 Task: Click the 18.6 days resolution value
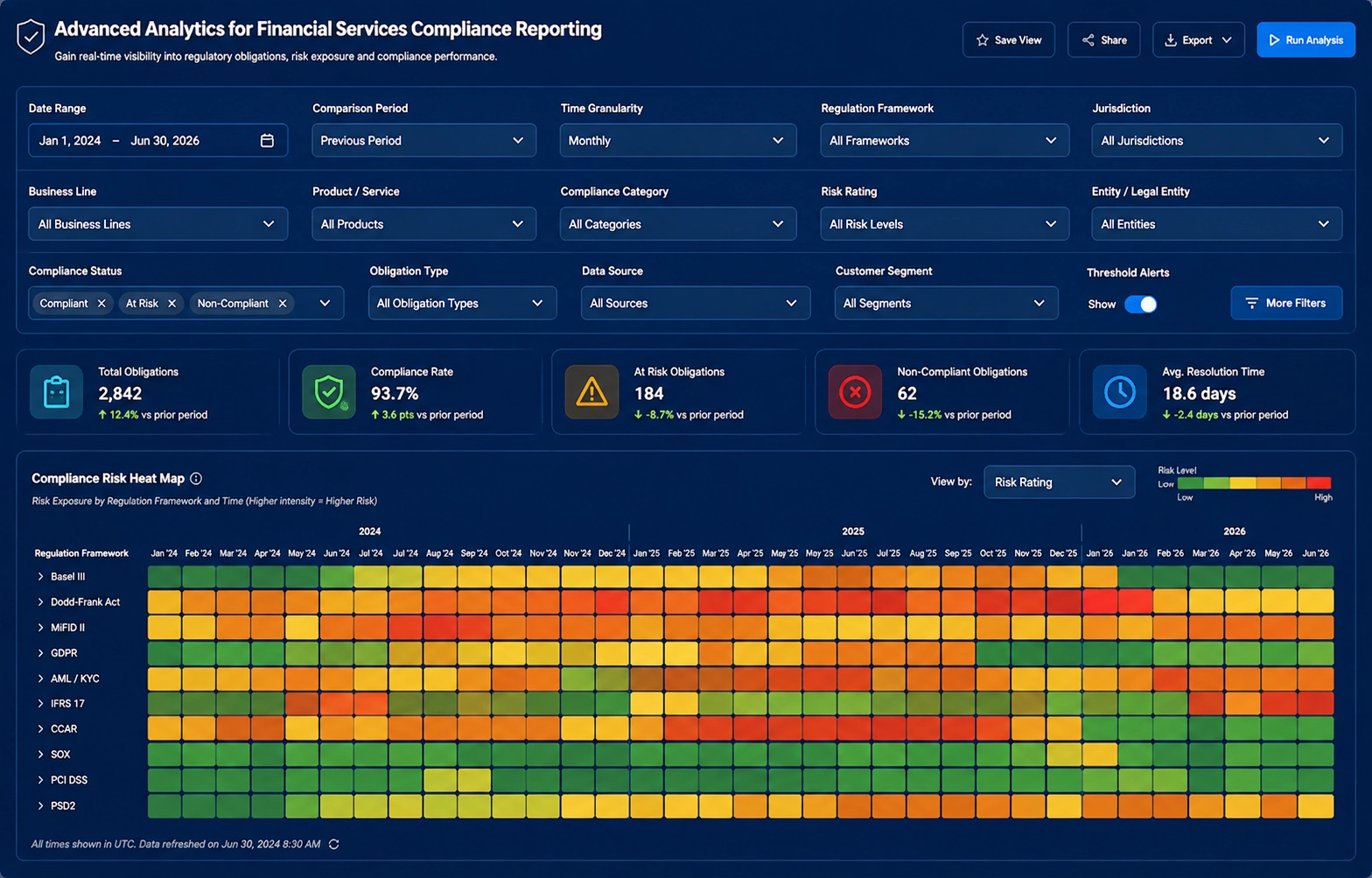(x=1200, y=394)
